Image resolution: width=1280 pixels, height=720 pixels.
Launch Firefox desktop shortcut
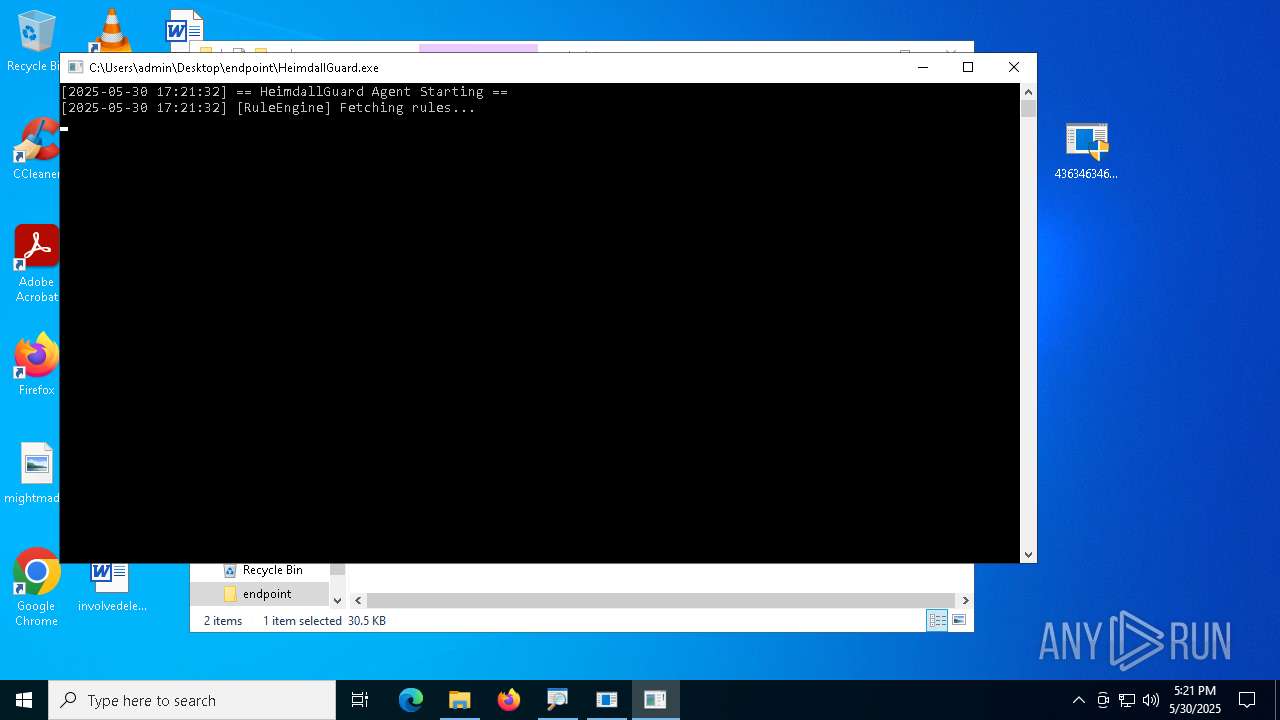(37, 364)
